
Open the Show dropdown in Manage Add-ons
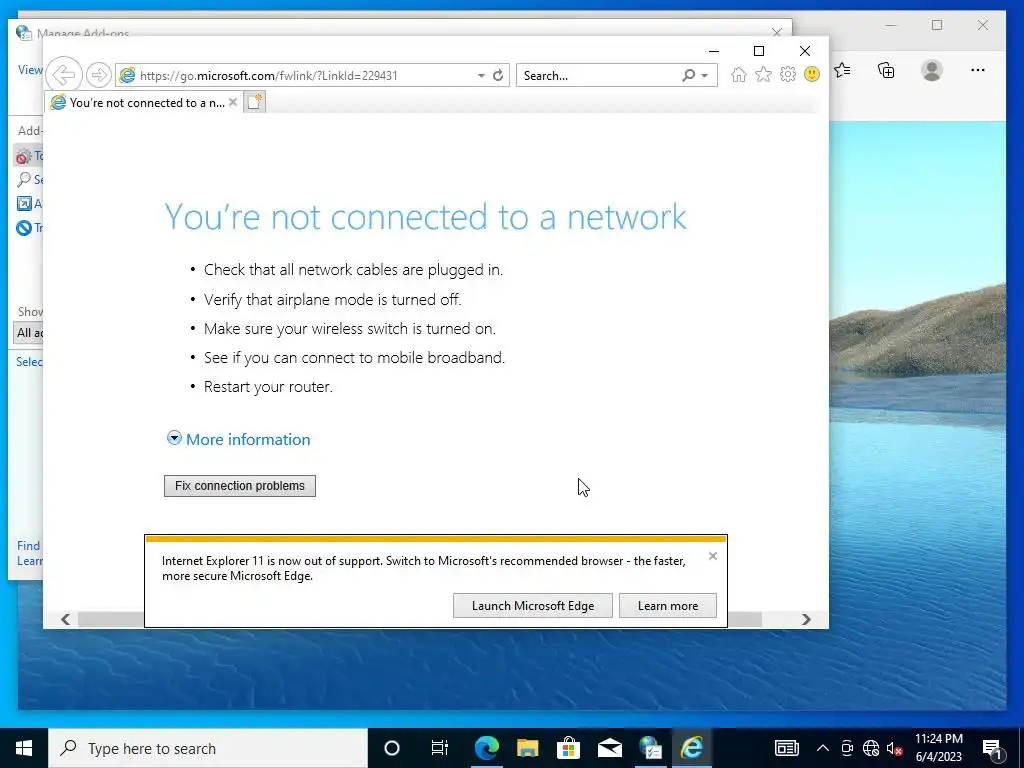(28, 332)
